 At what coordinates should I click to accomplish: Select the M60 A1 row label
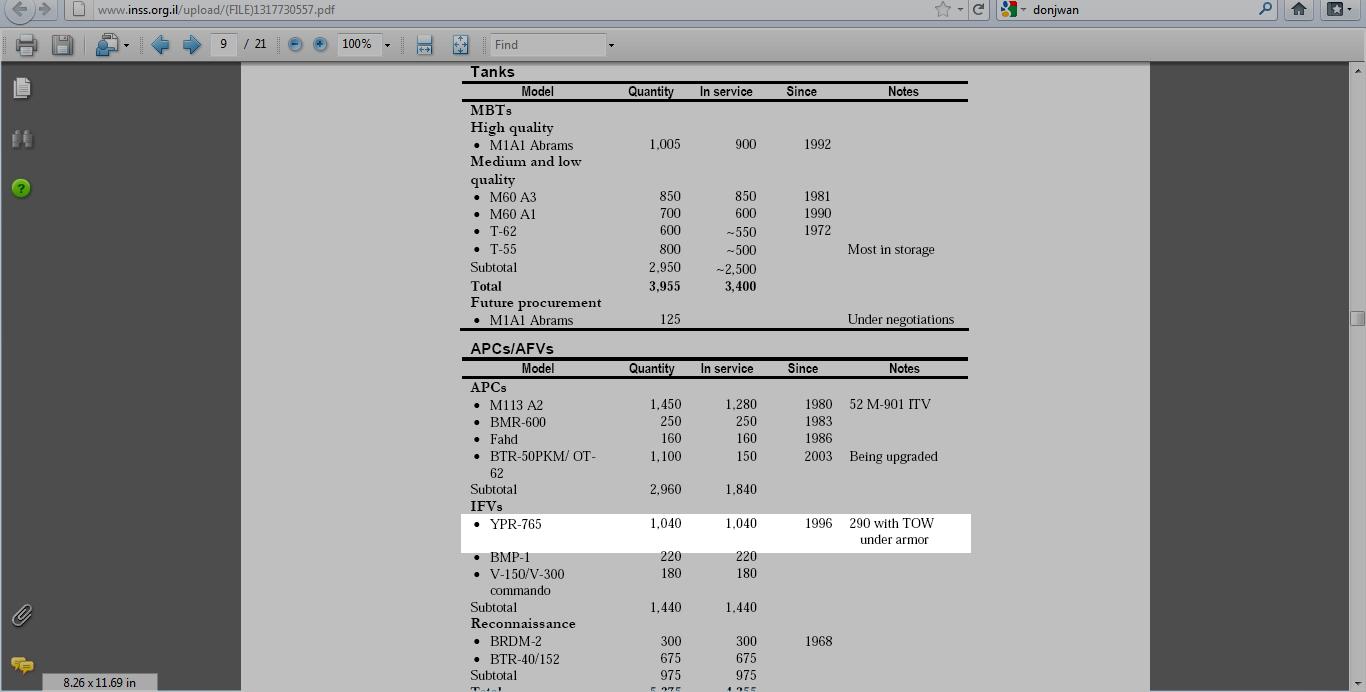click(513, 214)
